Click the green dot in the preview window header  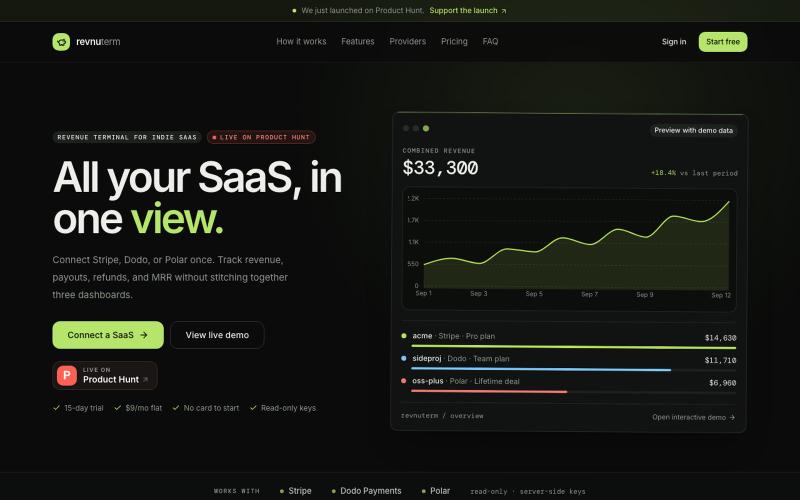pyautogui.click(x=426, y=129)
